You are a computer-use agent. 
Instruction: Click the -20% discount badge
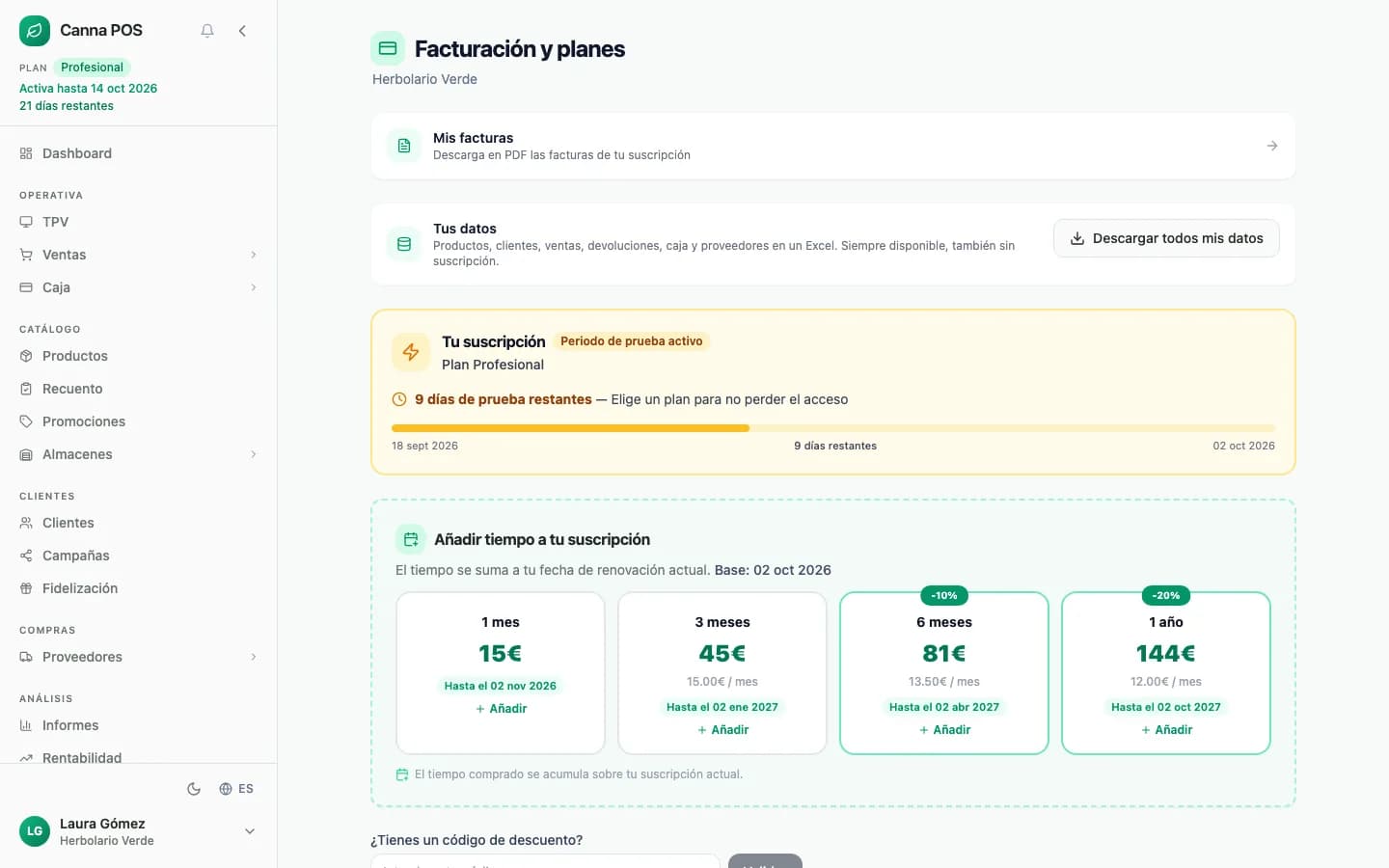tap(1166, 595)
